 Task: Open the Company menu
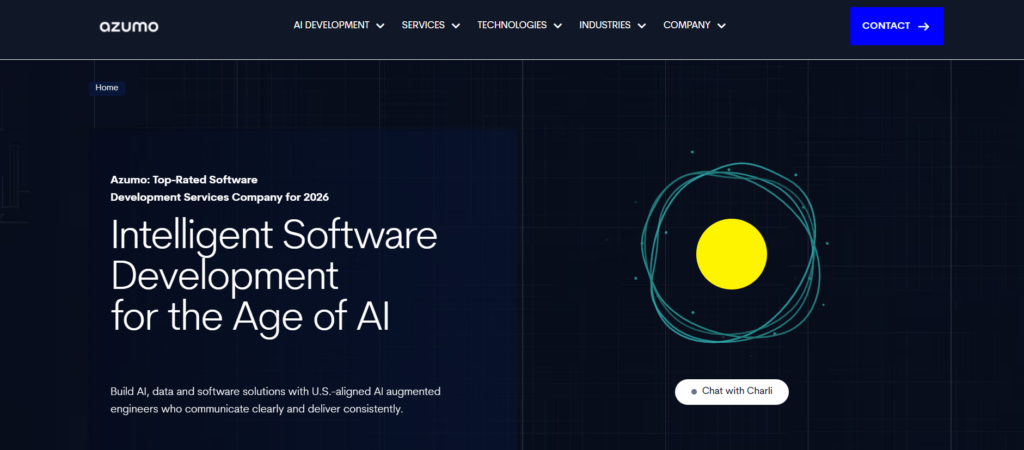(687, 25)
